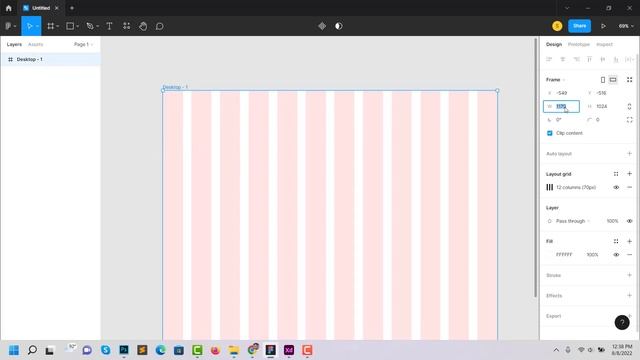
Task: Select the Move tool
Action: point(29,26)
